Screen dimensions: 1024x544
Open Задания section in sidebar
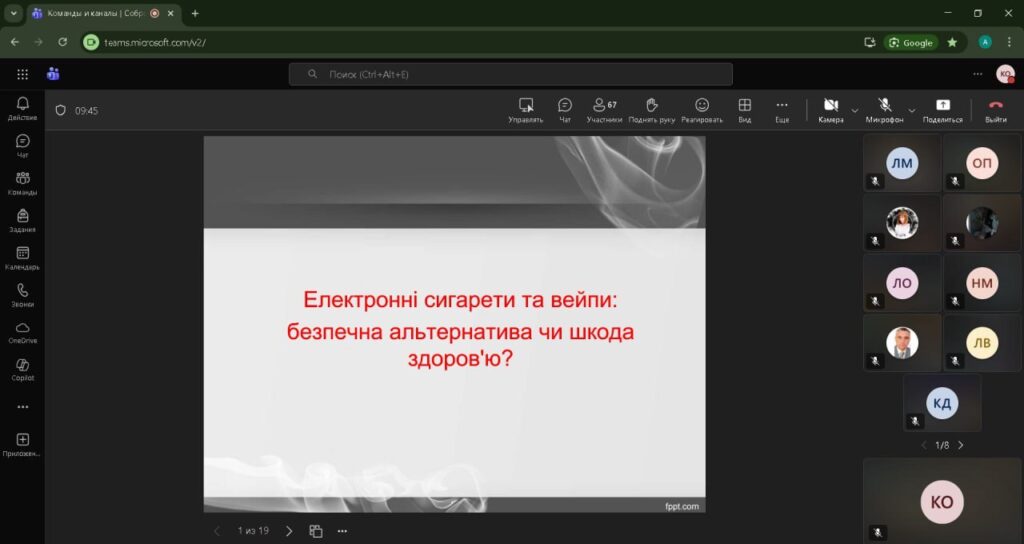(22, 220)
